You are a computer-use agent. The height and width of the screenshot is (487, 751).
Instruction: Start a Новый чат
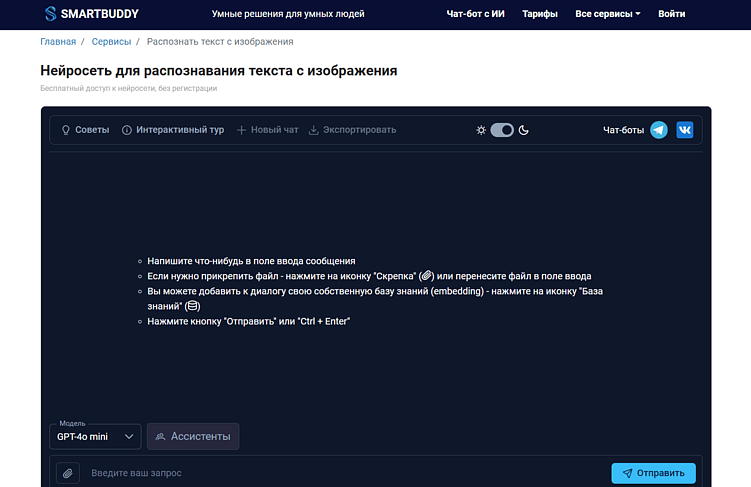pos(267,130)
